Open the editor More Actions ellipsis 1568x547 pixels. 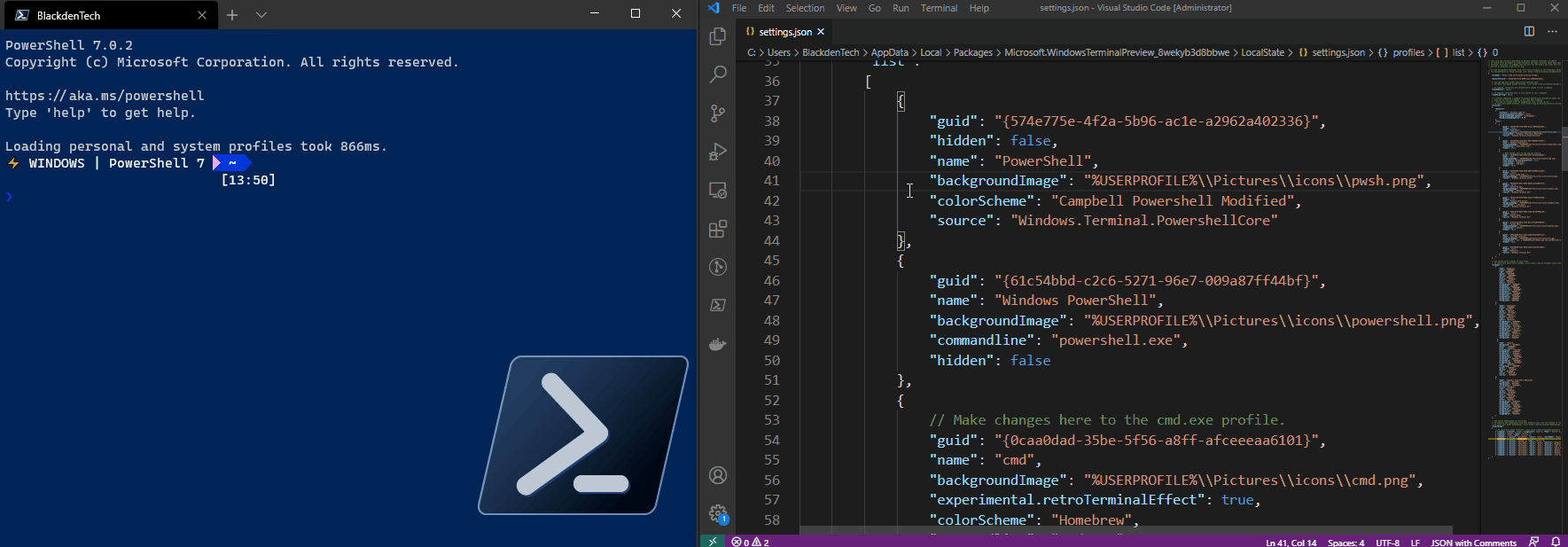coord(1552,31)
